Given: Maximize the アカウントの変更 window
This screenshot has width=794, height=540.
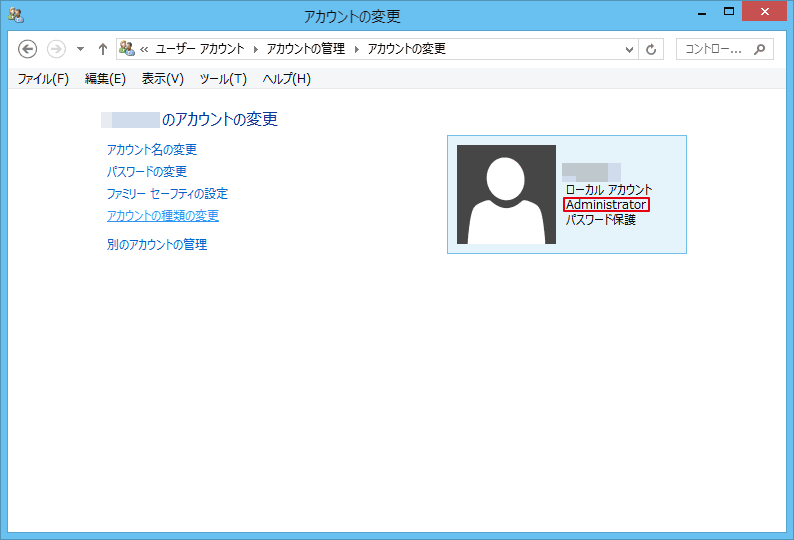Looking at the screenshot, I should (729, 12).
